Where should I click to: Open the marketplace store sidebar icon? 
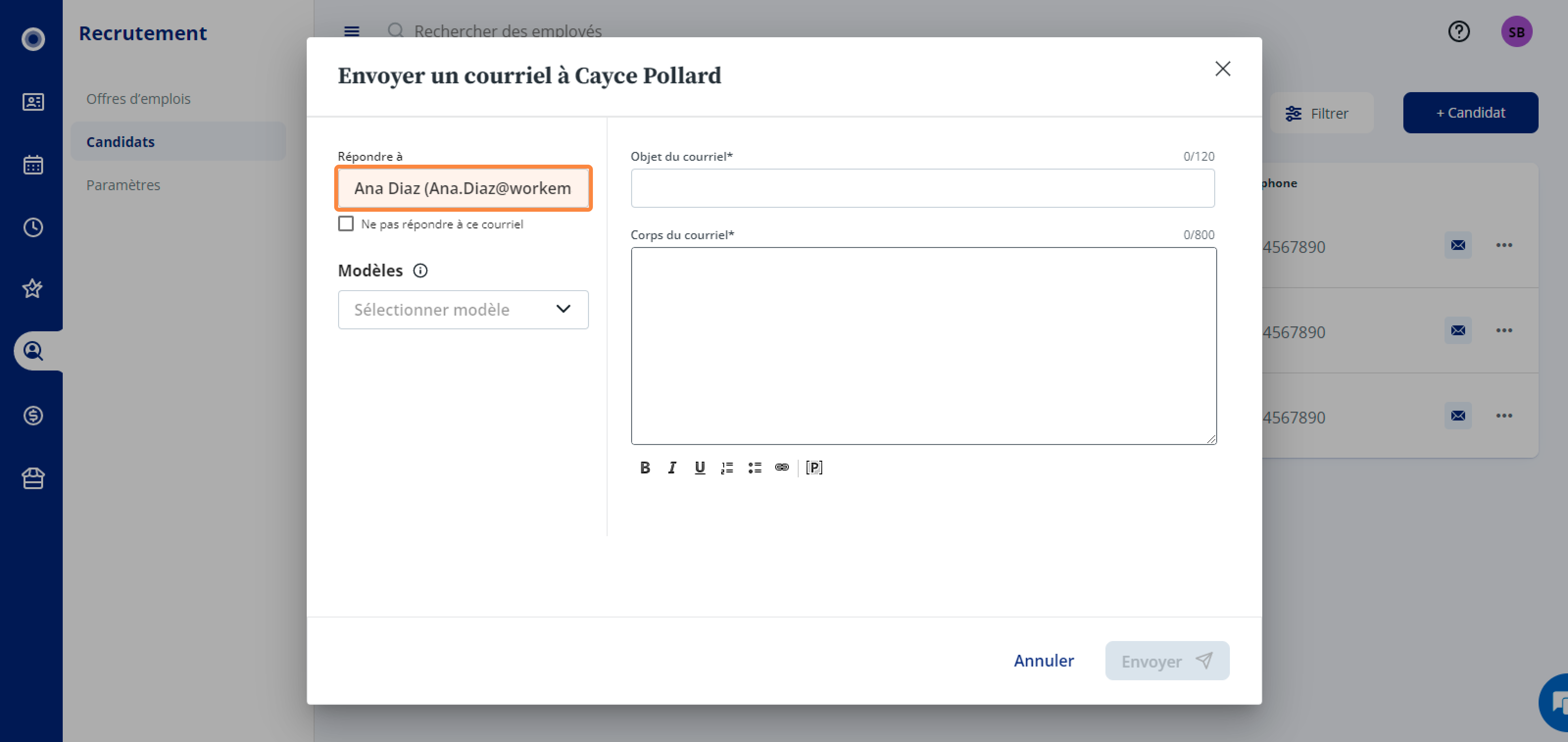point(33,478)
